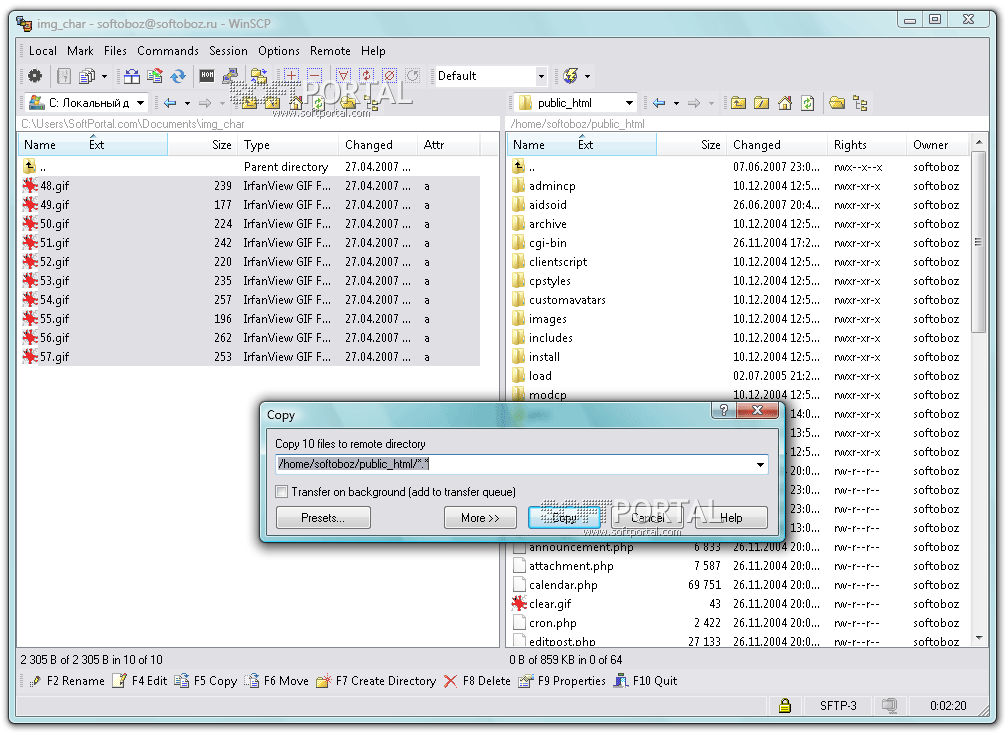Click Help button in Copy dialog
This screenshot has width=1005, height=739.
731,518
